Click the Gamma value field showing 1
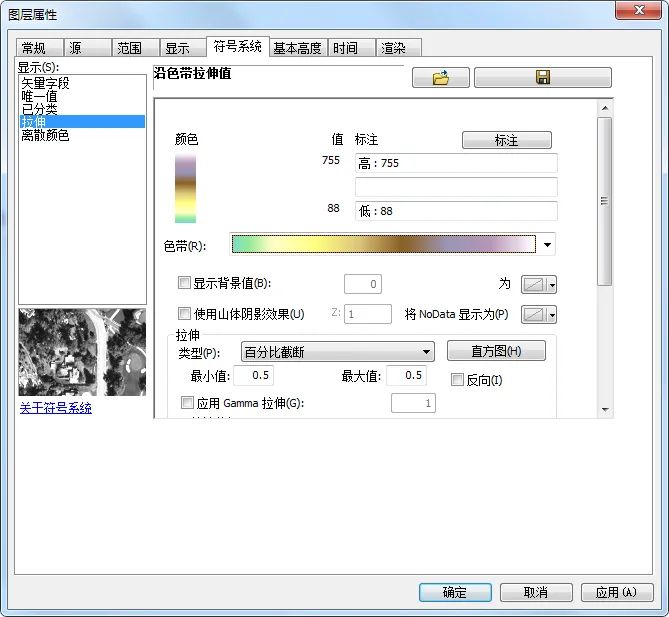 413,403
